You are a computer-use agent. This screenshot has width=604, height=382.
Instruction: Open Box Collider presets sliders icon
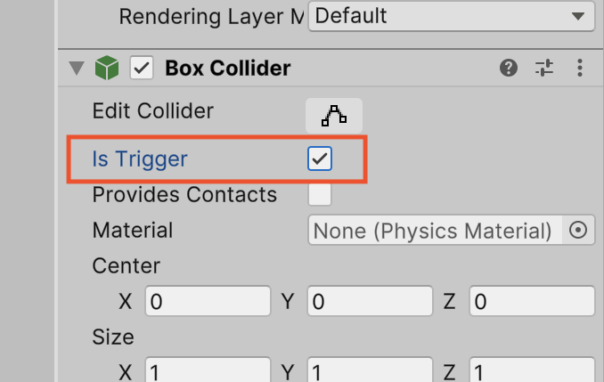pos(544,68)
